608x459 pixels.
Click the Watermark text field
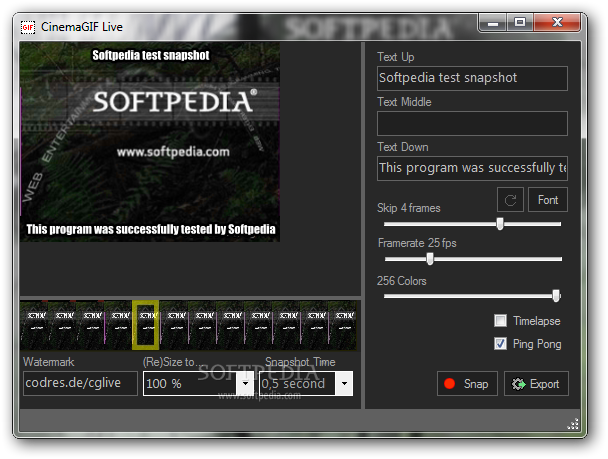click(x=80, y=383)
